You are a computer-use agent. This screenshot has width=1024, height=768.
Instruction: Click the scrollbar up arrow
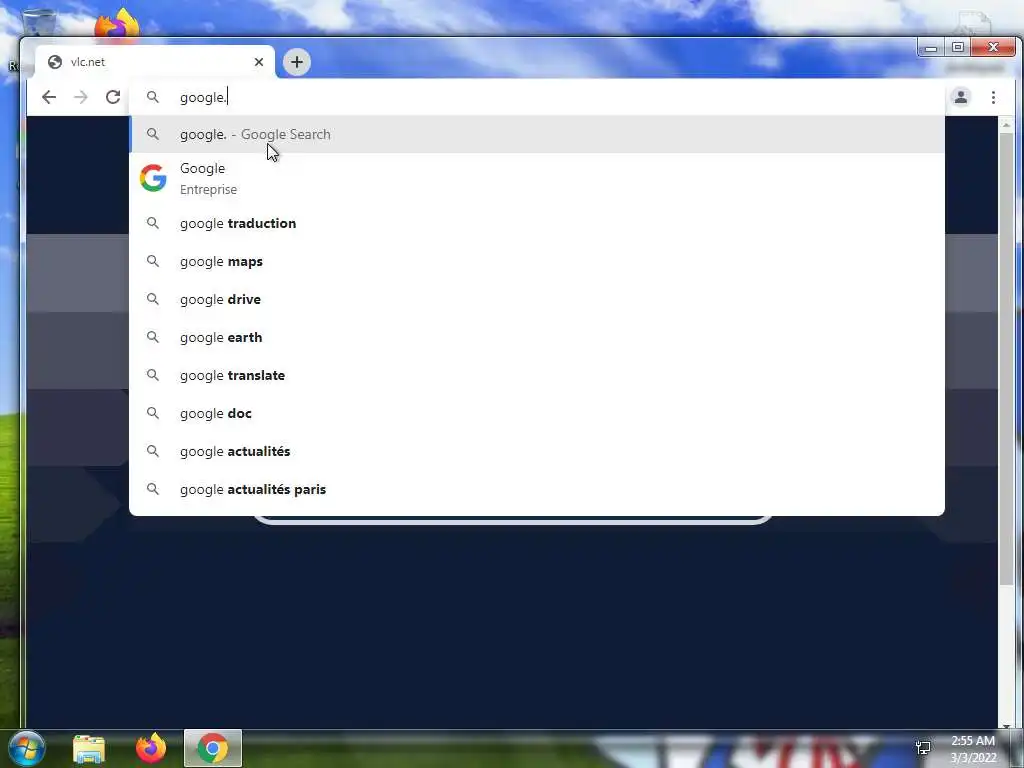(1006, 124)
